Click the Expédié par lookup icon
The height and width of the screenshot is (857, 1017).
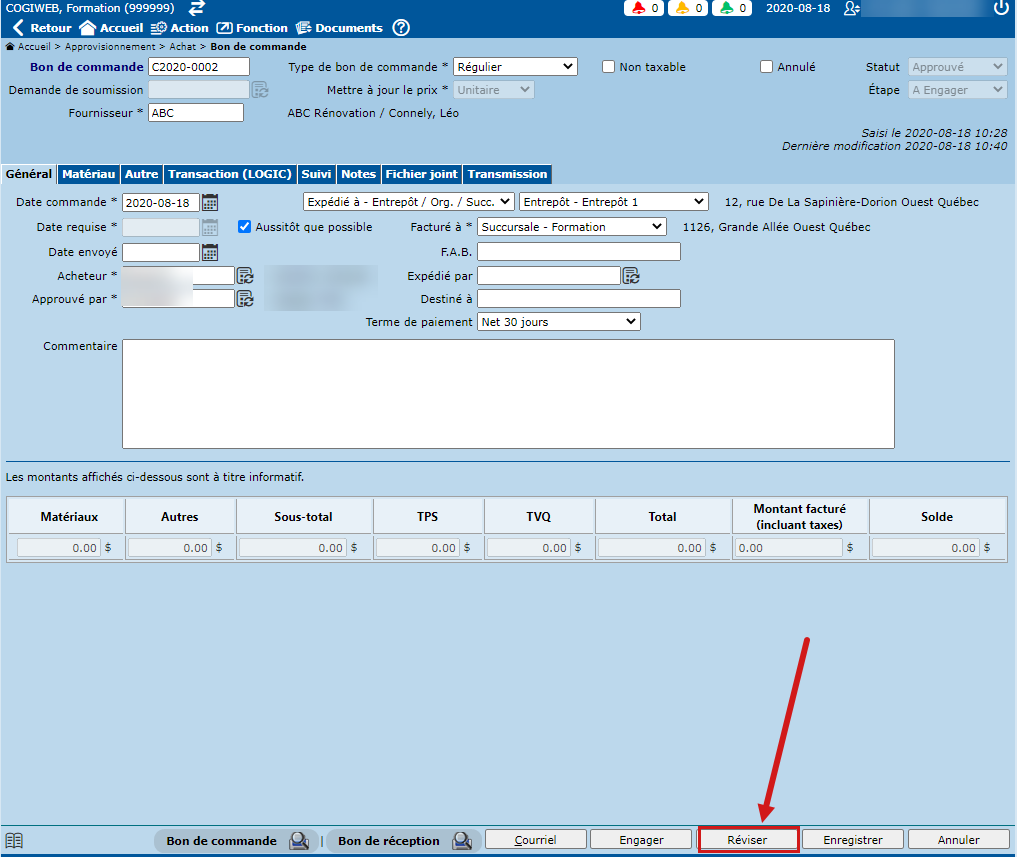pyautogui.click(x=631, y=276)
